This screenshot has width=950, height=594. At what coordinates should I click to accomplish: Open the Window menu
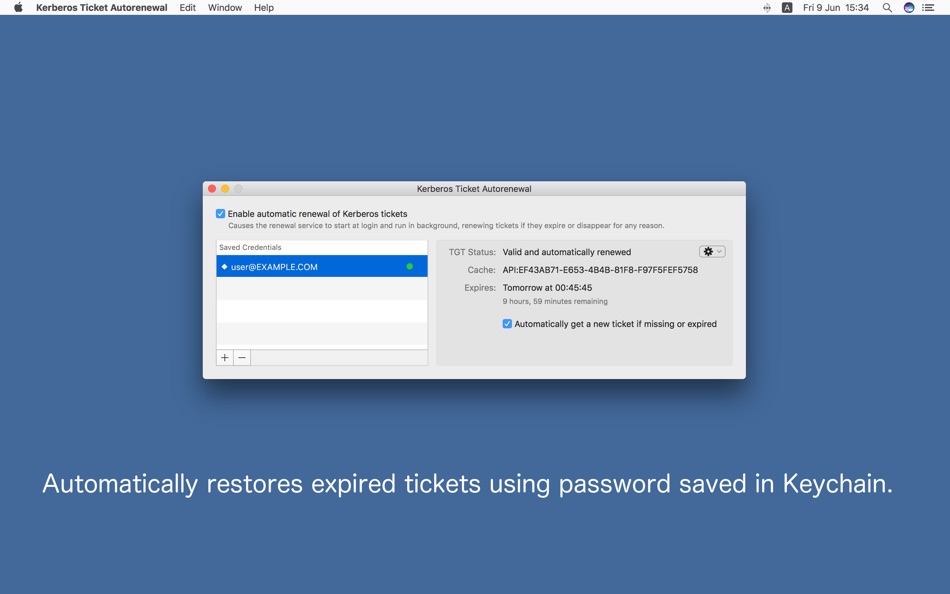(x=225, y=7)
